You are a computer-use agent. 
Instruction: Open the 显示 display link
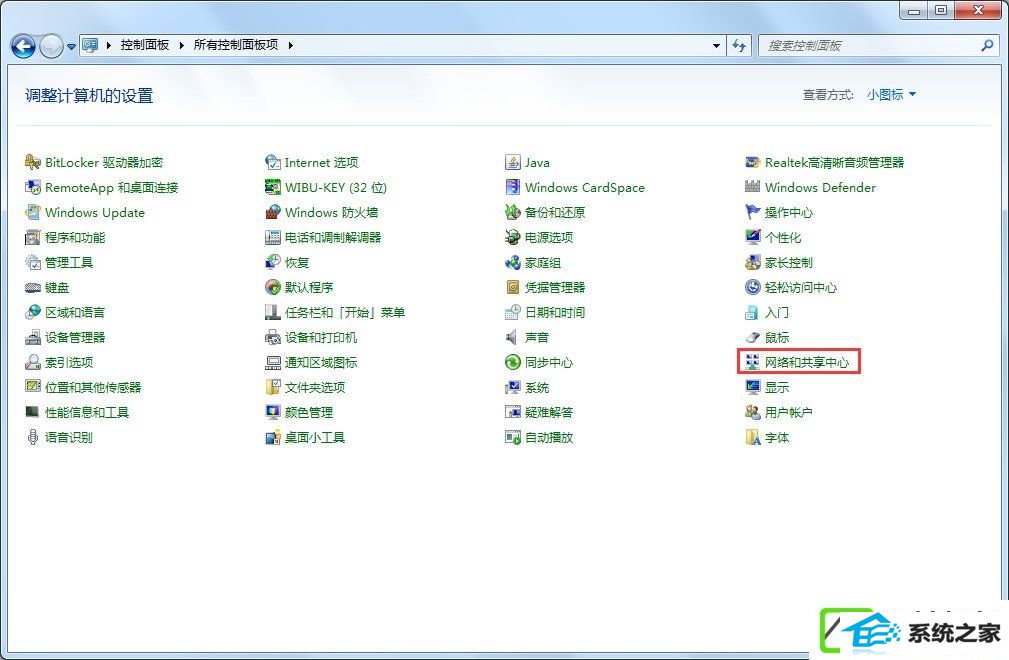[x=777, y=387]
